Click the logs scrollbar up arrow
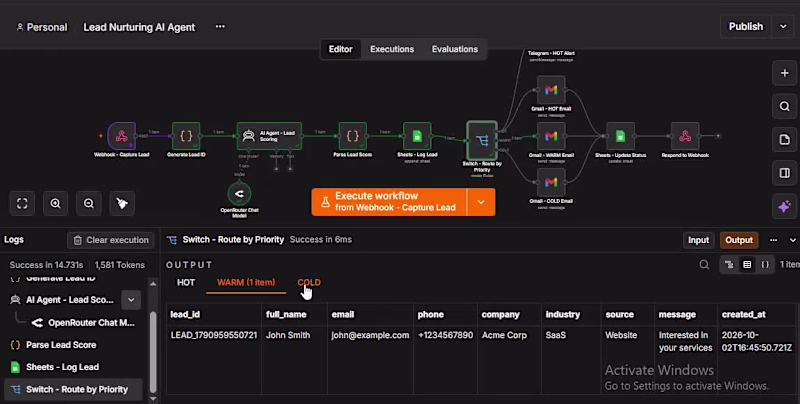The height and width of the screenshot is (404, 800). tap(153, 283)
